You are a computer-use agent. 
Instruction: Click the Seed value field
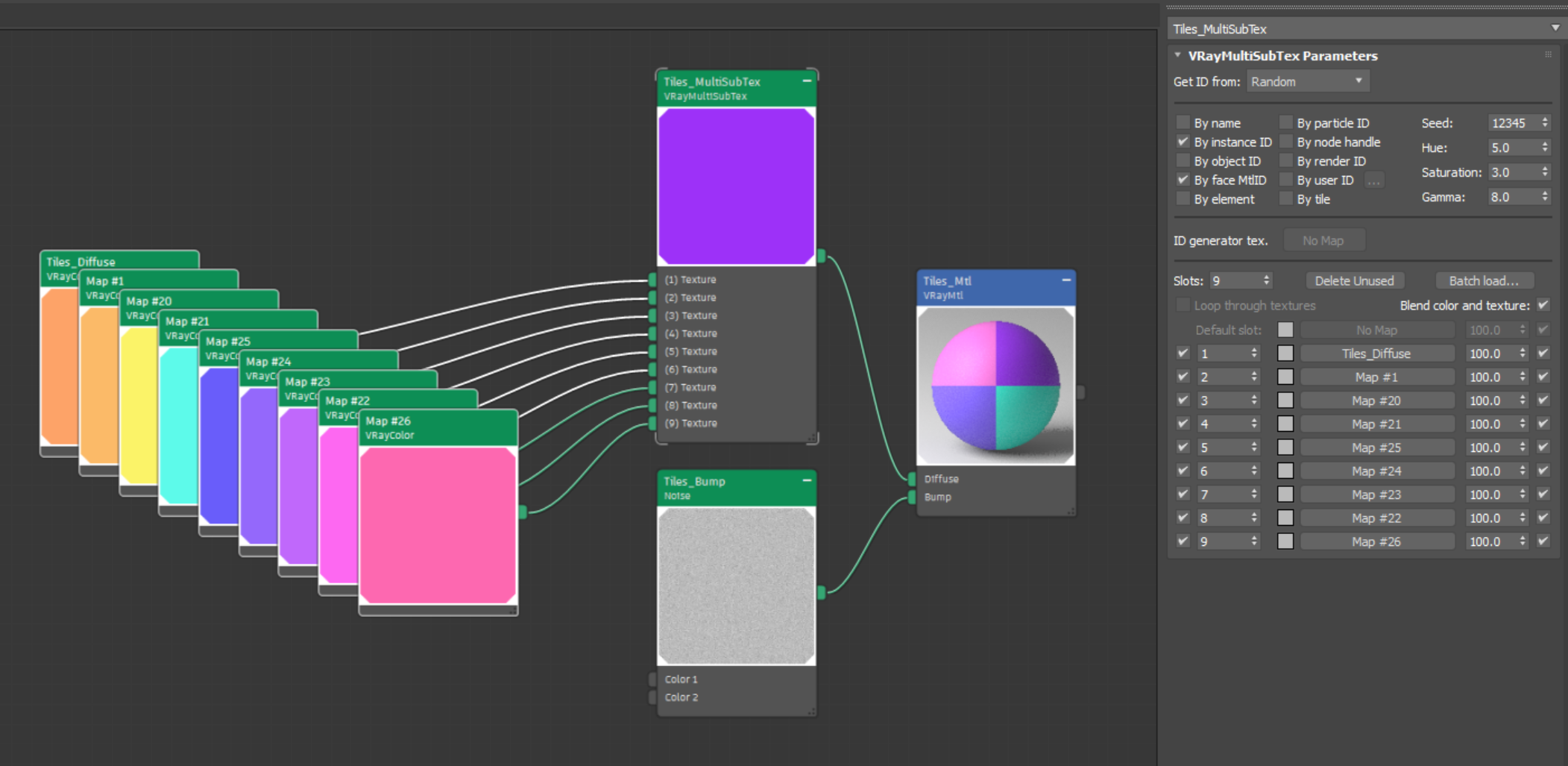[x=1513, y=122]
